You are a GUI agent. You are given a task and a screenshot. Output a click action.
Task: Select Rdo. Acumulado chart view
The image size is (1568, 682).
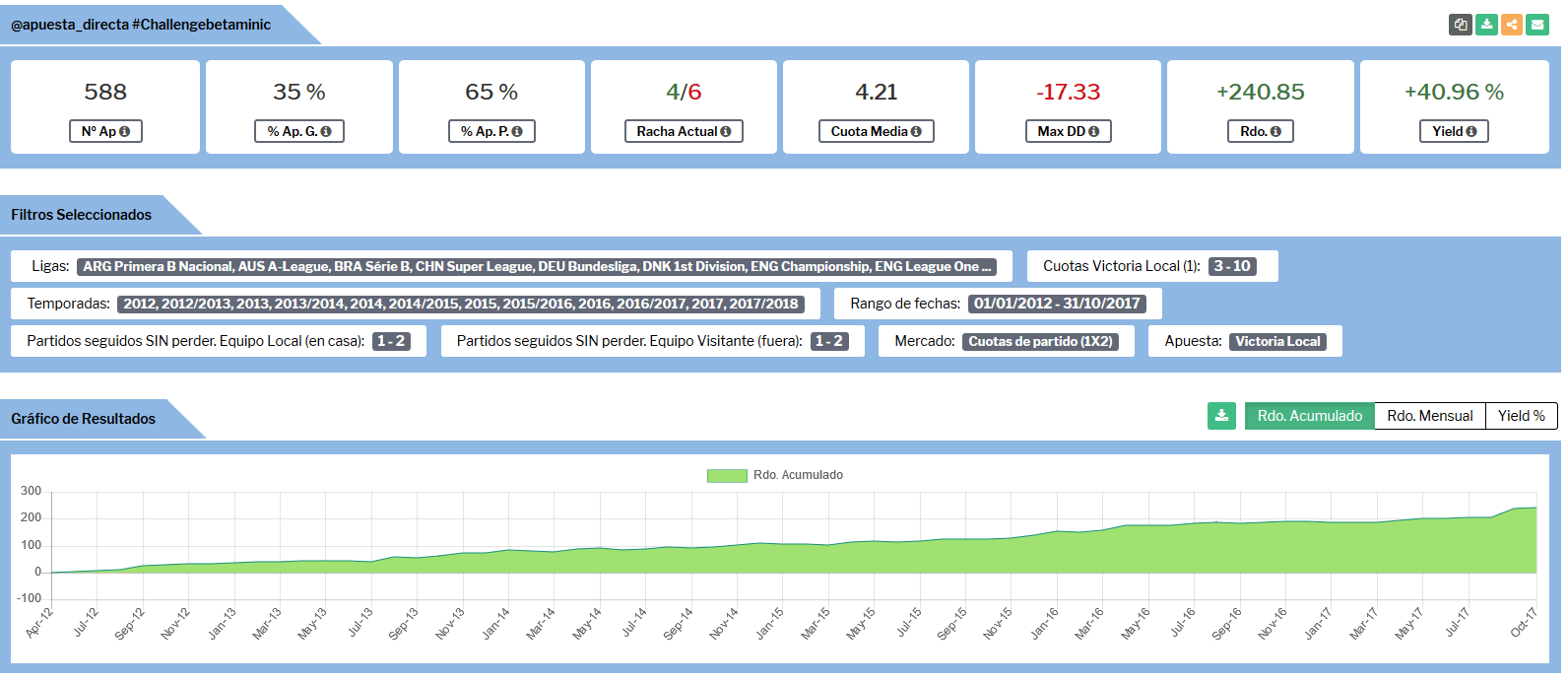[1309, 416]
